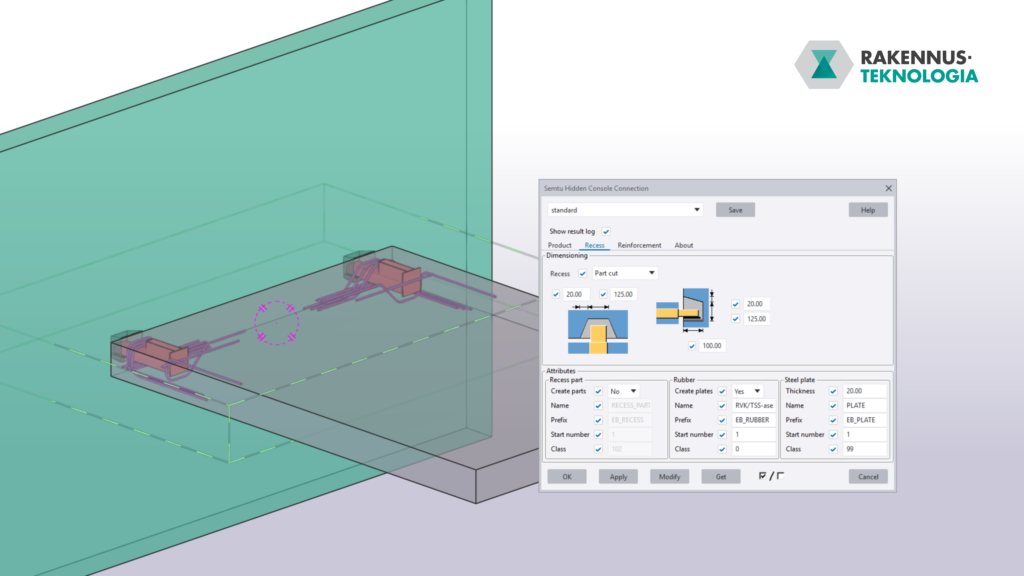
Task: Click the Save button beside preset list
Action: pos(735,210)
